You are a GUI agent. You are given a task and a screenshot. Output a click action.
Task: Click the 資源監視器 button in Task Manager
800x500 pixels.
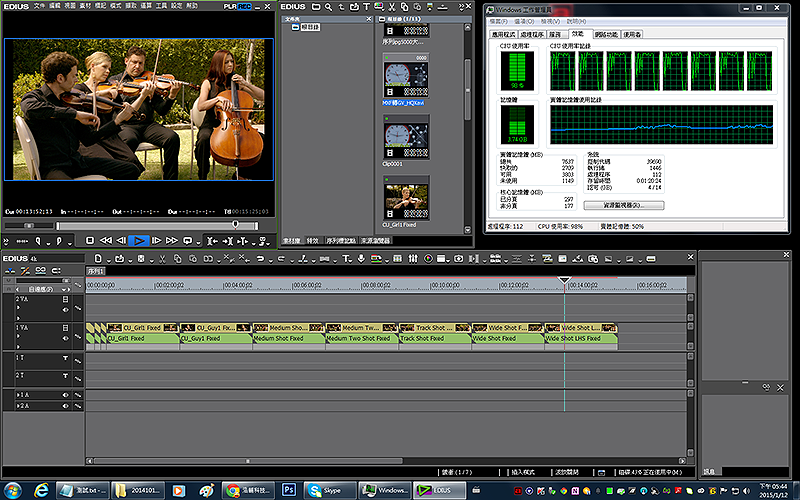(623, 205)
